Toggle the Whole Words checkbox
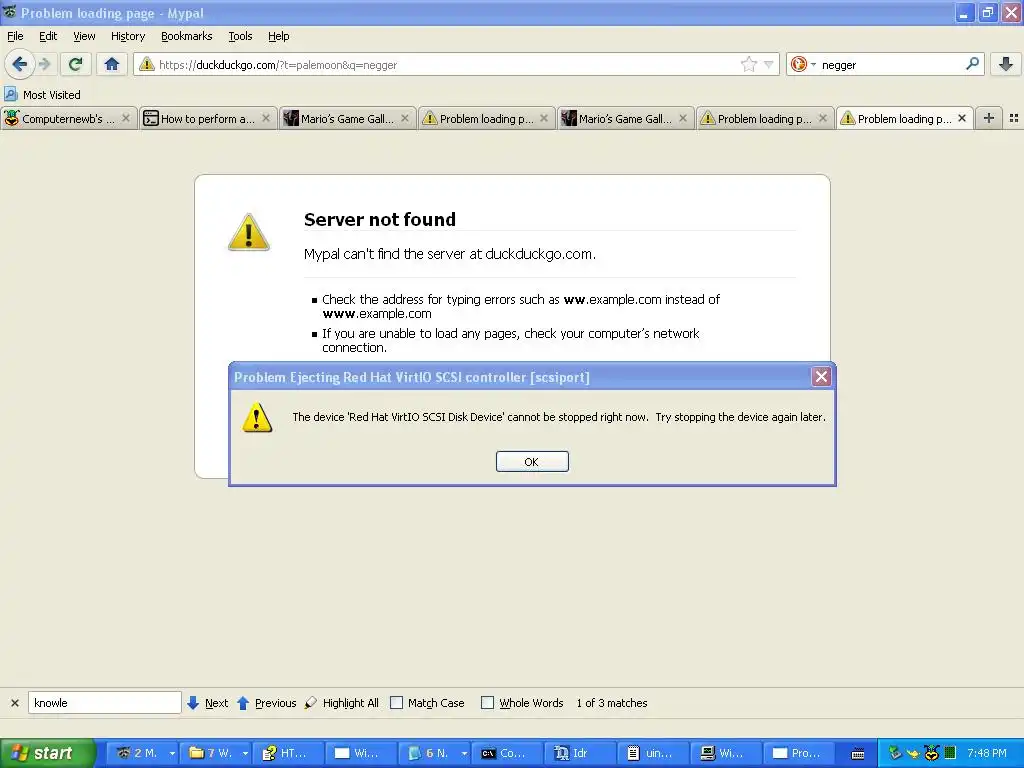Screen dimensions: 1024x768 (487, 703)
